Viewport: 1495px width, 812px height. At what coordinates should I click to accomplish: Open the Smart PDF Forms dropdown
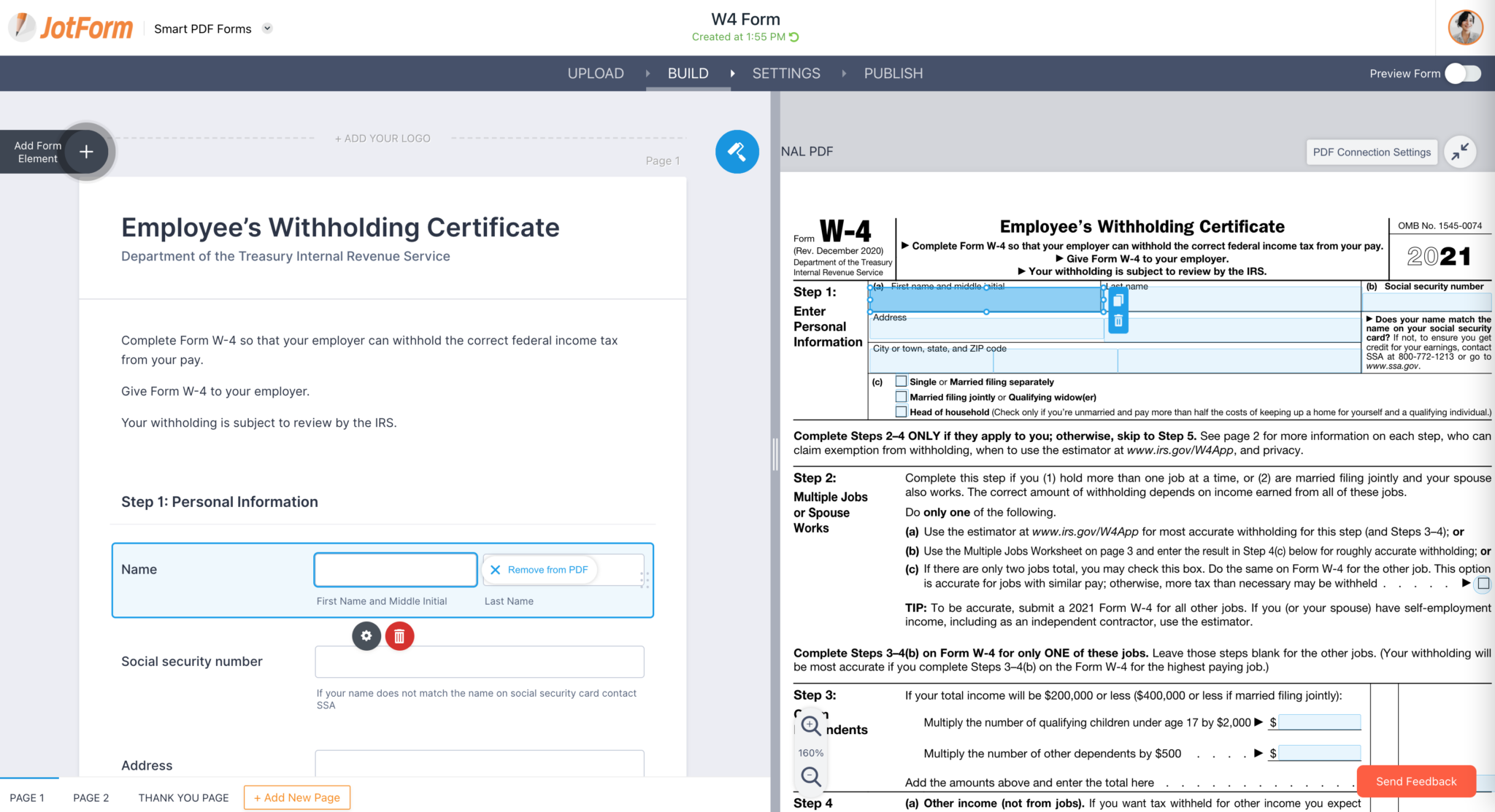point(267,28)
